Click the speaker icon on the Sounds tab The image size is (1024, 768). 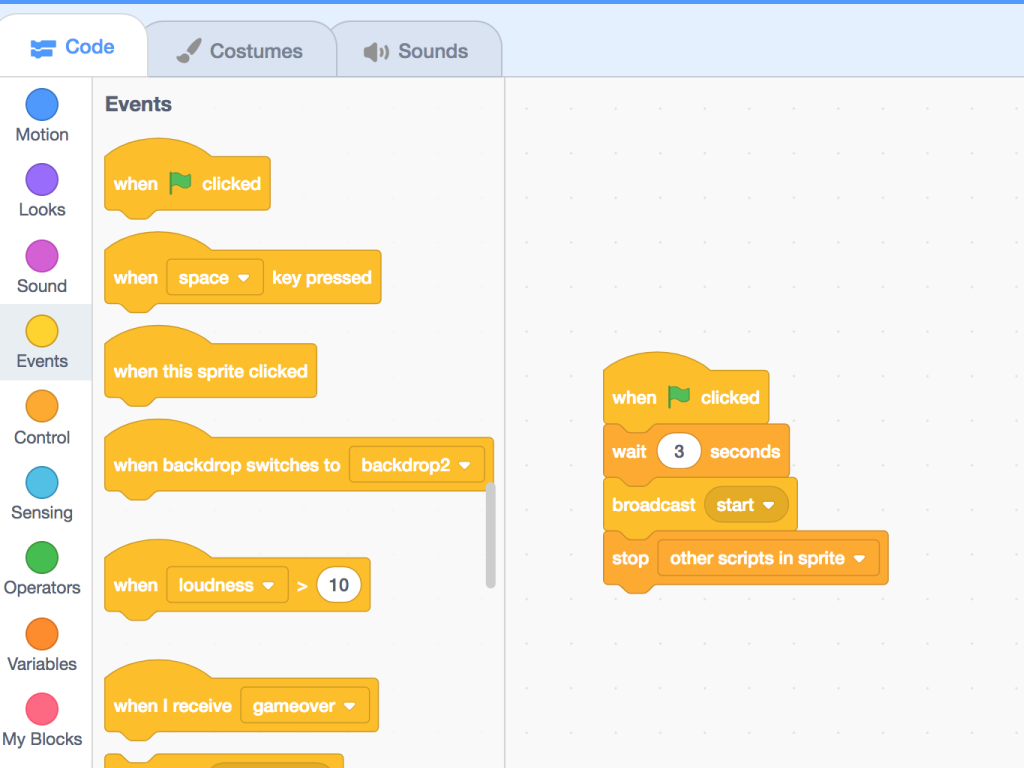click(x=376, y=52)
